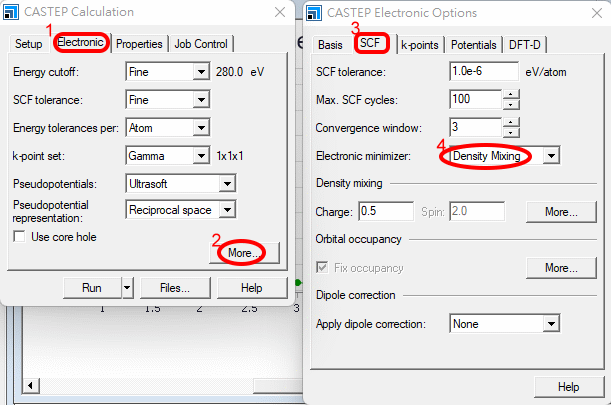Click the Charge mixing input field
This screenshot has height=405, width=611.
(384, 212)
